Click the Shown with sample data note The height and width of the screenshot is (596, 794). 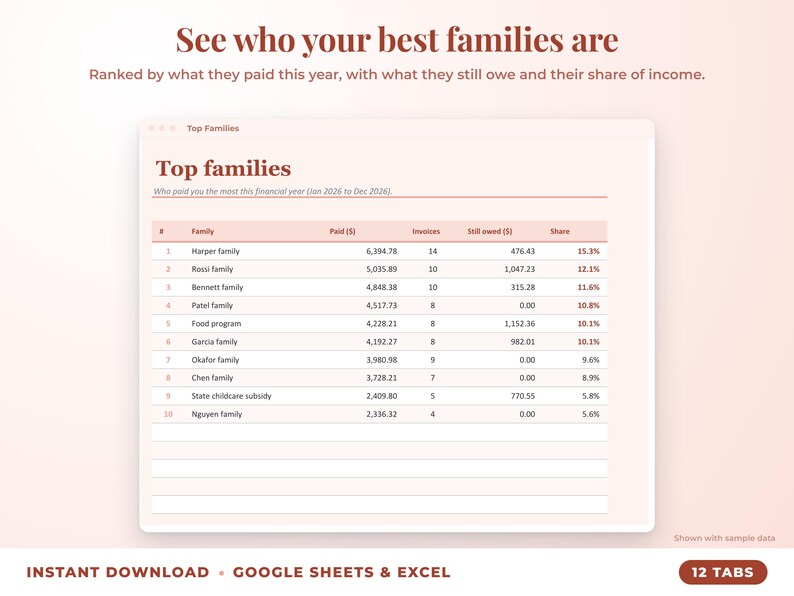[x=724, y=538]
